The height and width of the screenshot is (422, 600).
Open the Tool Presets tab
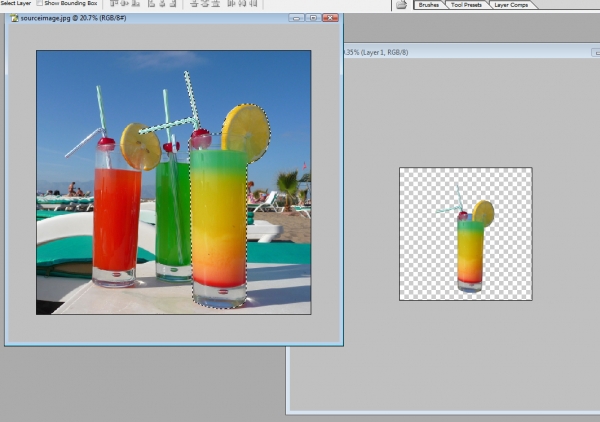(x=466, y=5)
